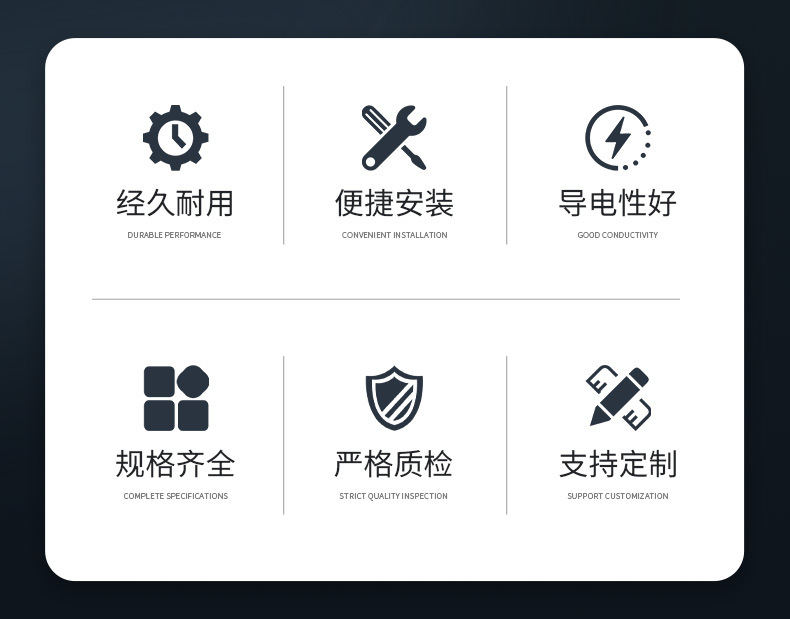Click the COMPLETE SPECIFICATIONS caption
Image resolution: width=790 pixels, height=619 pixels.
(176, 496)
